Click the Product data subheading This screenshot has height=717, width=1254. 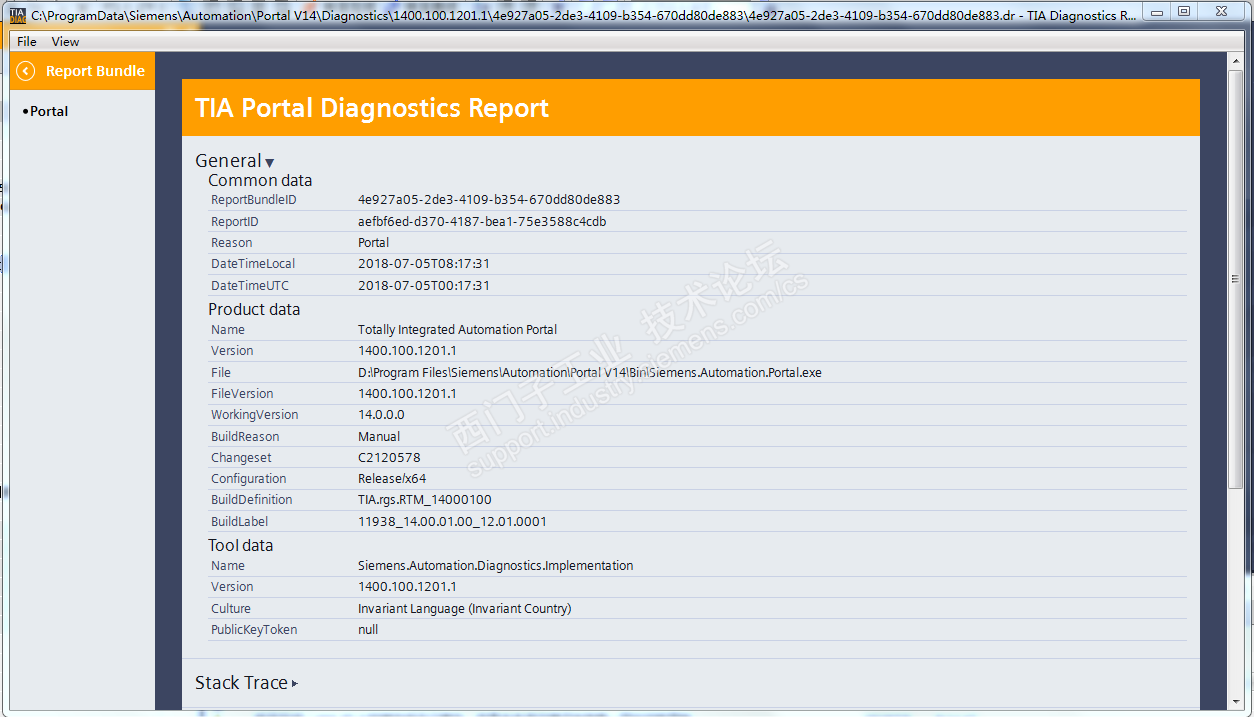tap(254, 310)
